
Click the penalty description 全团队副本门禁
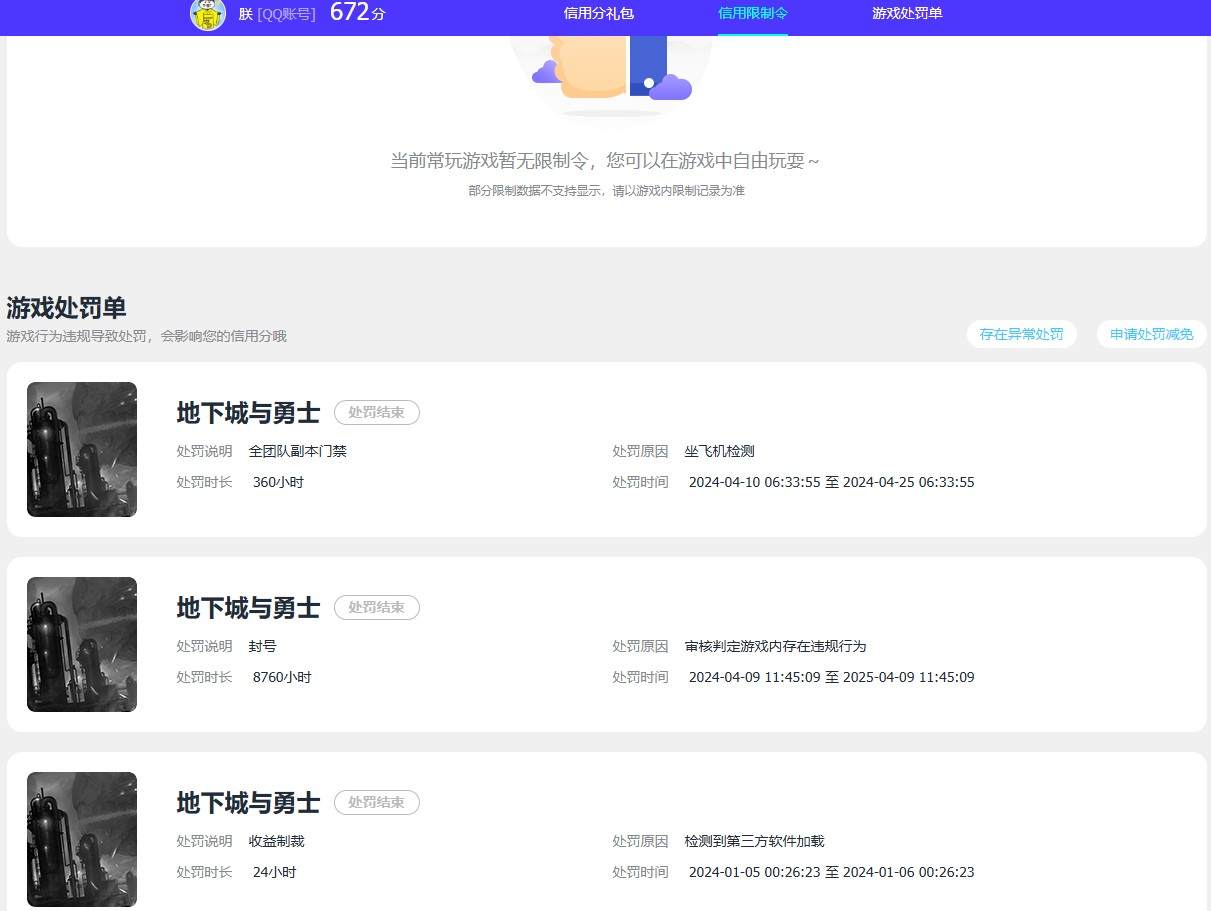298,452
